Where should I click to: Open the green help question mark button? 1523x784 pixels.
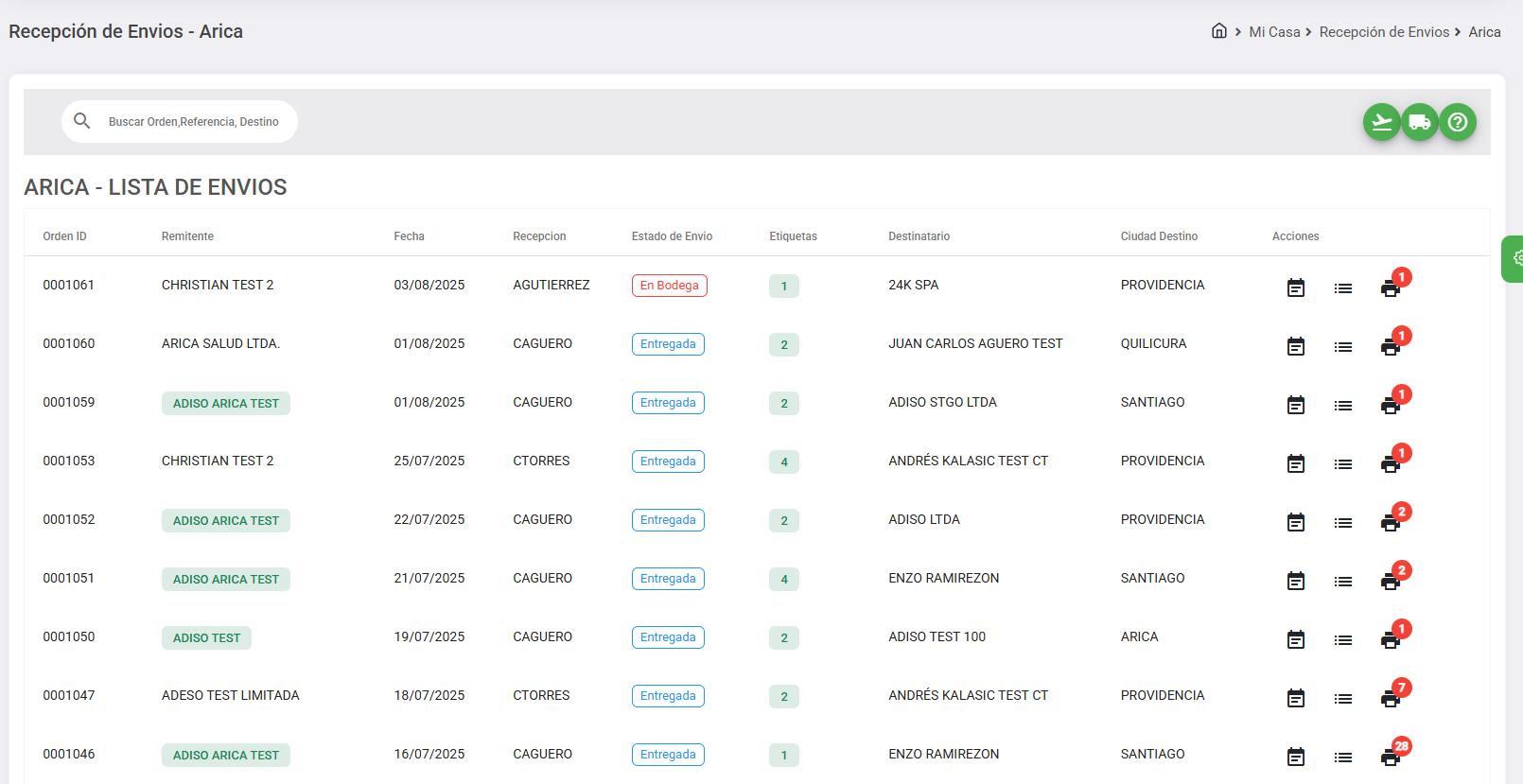point(1458,122)
